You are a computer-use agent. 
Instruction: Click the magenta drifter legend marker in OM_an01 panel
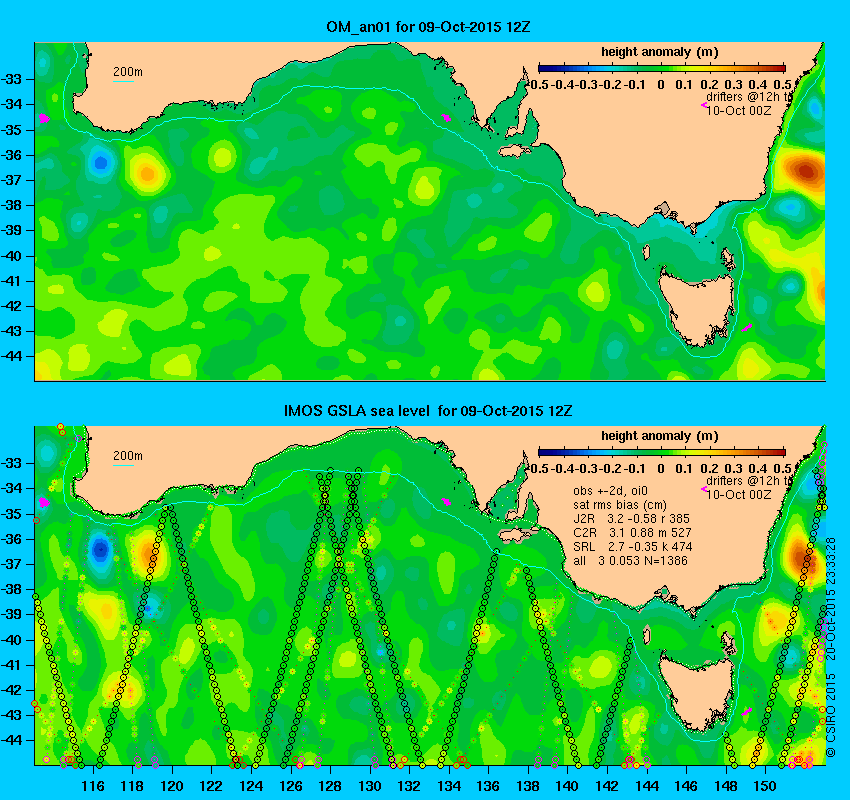[704, 105]
